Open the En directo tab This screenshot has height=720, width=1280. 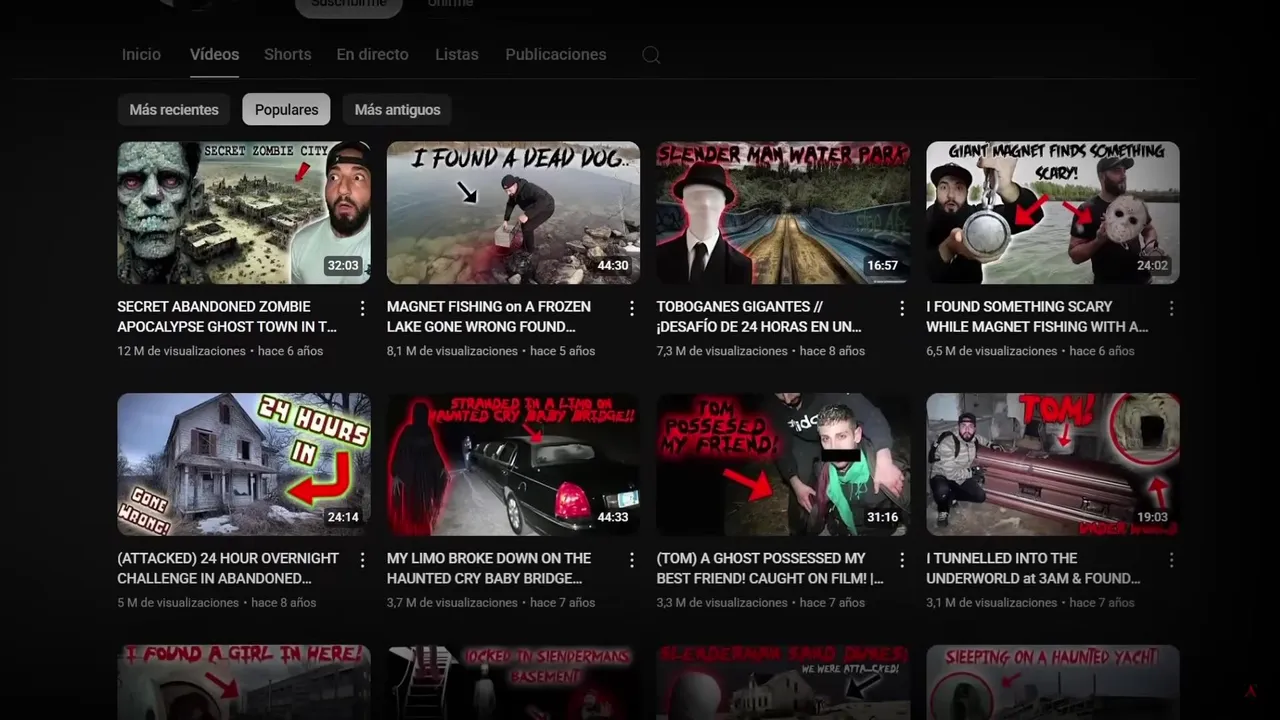coord(372,55)
